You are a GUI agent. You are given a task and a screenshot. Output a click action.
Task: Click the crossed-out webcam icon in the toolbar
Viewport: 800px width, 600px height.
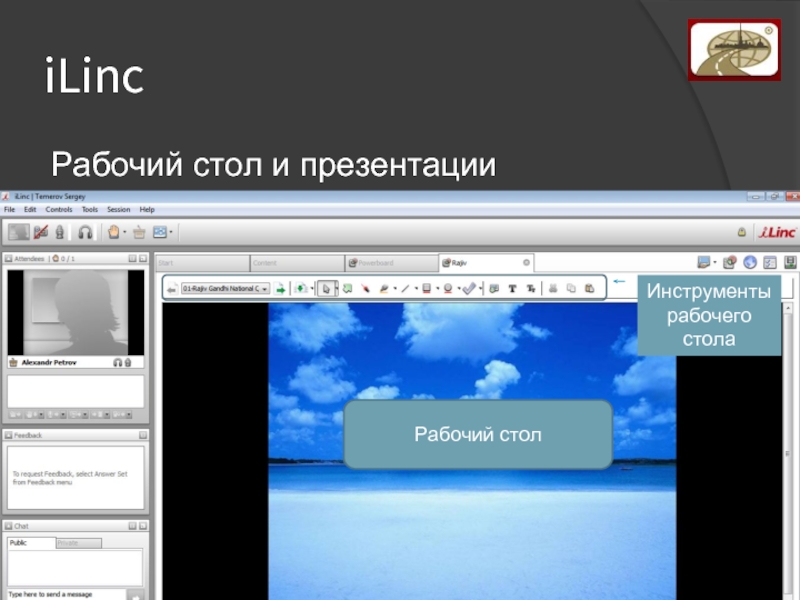pyautogui.click(x=41, y=232)
